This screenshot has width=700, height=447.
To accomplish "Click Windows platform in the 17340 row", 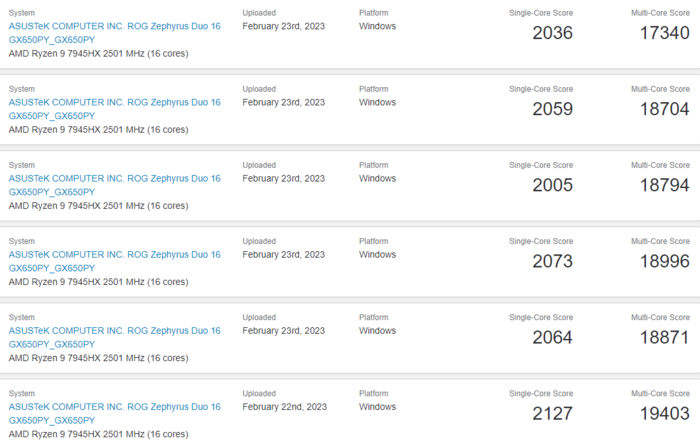I will [x=377, y=26].
